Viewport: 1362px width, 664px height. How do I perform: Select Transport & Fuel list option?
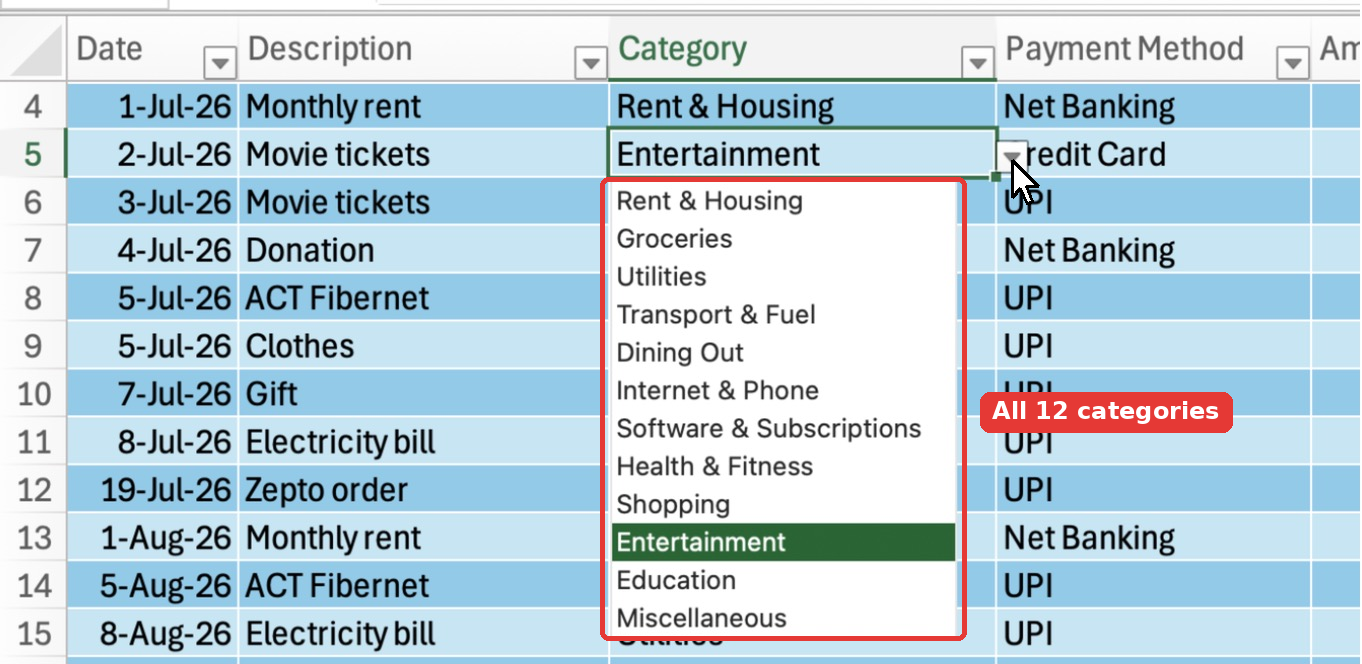click(783, 315)
